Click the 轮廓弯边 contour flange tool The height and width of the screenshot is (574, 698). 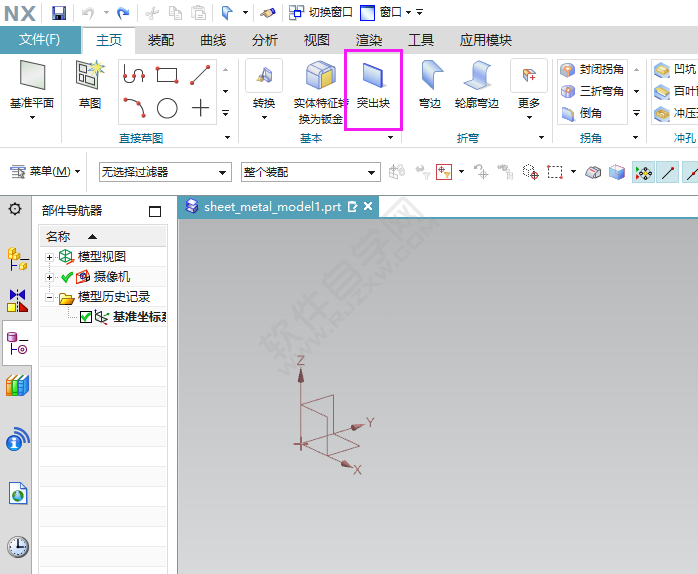[477, 85]
